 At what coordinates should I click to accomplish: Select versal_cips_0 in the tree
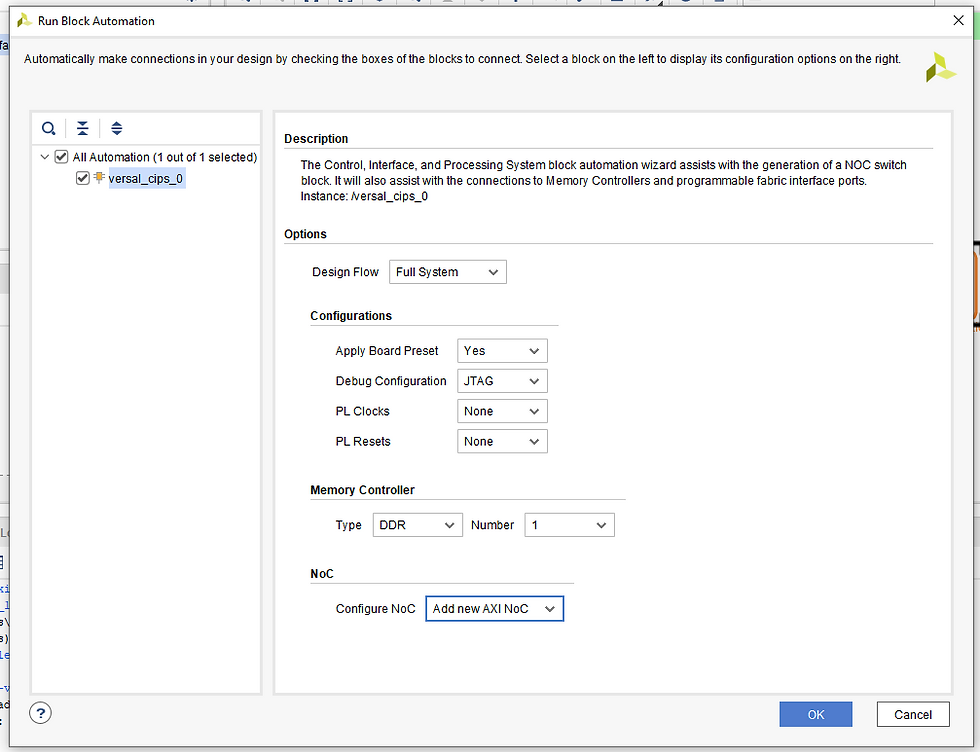tap(146, 179)
